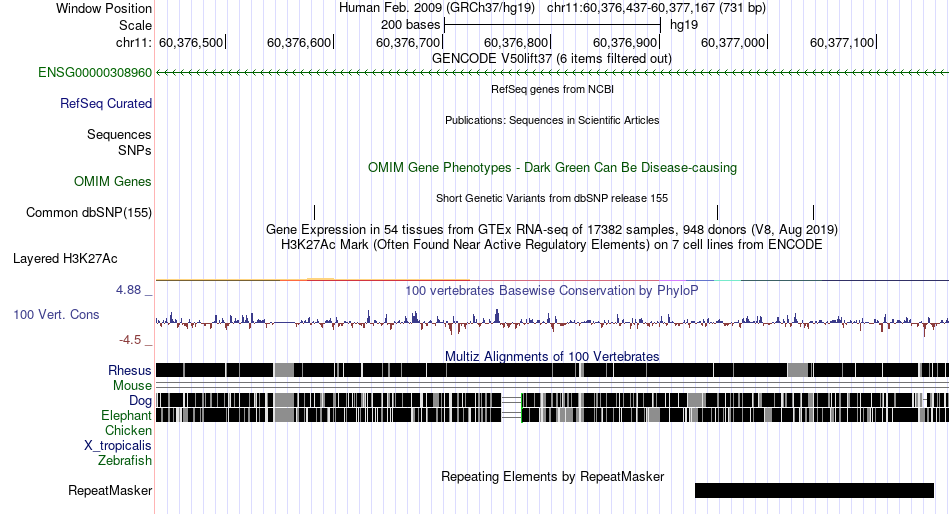
Task: Open the RefSeq Curated track label
Action: pos(105,104)
